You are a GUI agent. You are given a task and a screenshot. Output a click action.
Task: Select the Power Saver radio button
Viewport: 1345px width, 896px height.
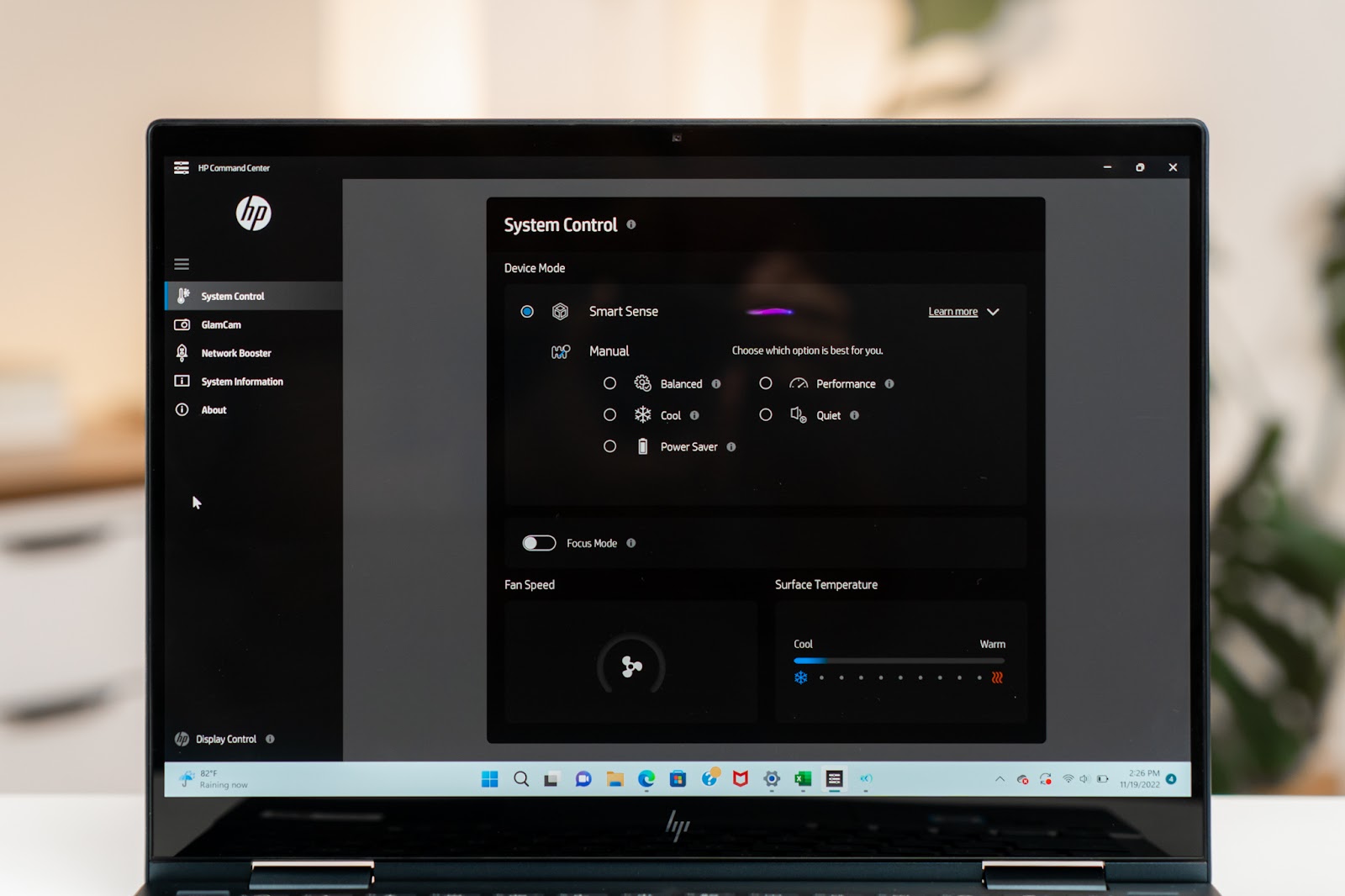[610, 447]
